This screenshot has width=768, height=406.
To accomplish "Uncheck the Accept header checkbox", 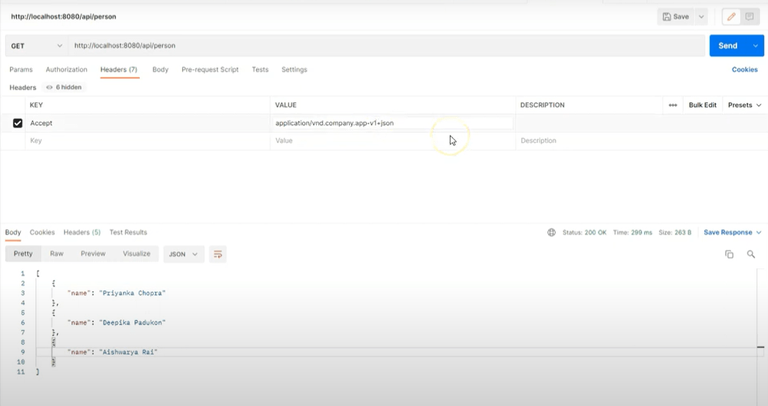I will pos(18,123).
